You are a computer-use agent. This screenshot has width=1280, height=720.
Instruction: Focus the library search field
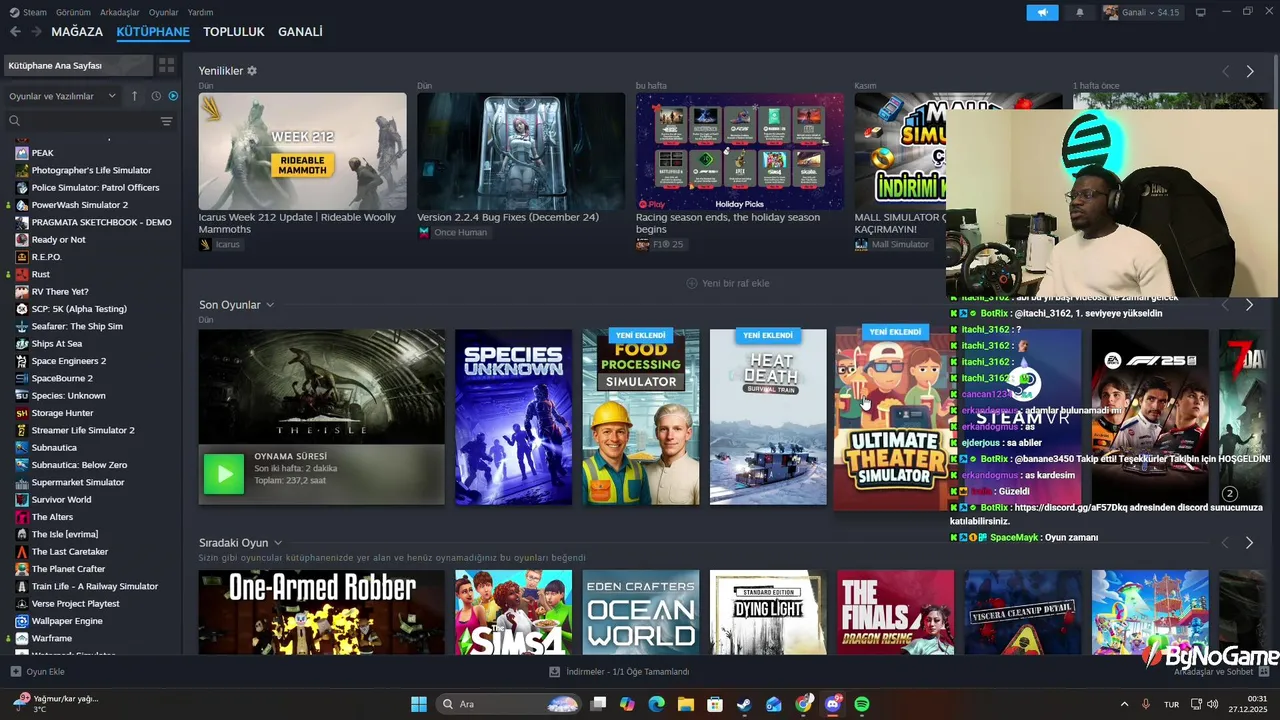(x=80, y=120)
